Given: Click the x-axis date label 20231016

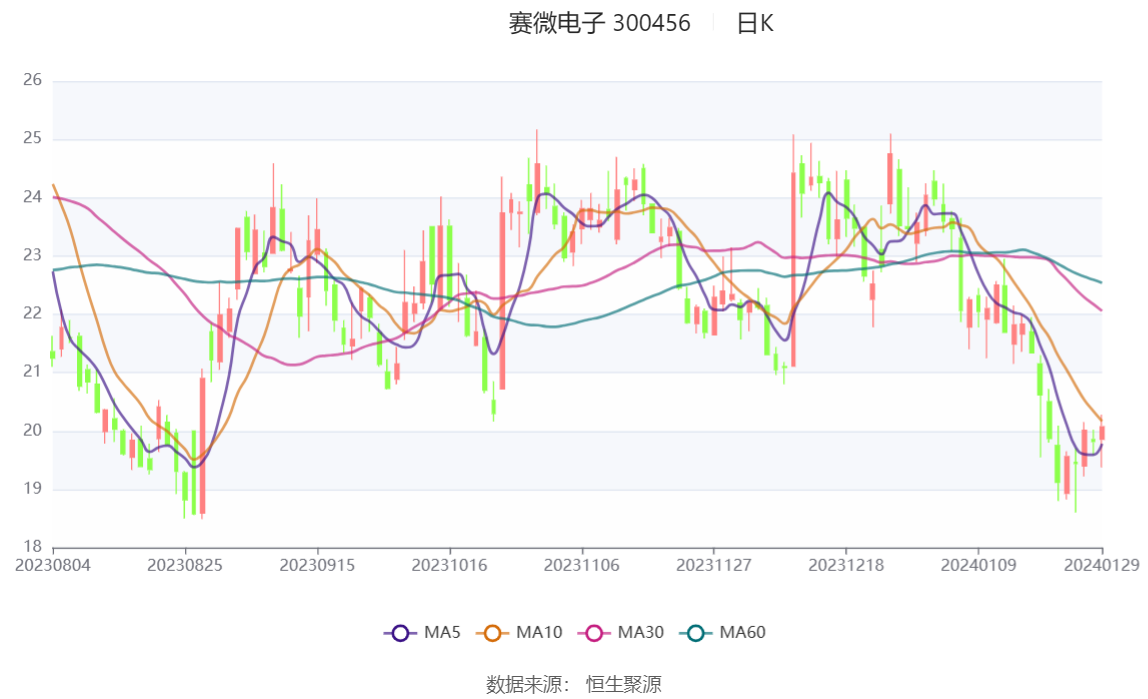Looking at the screenshot, I should 450,566.
